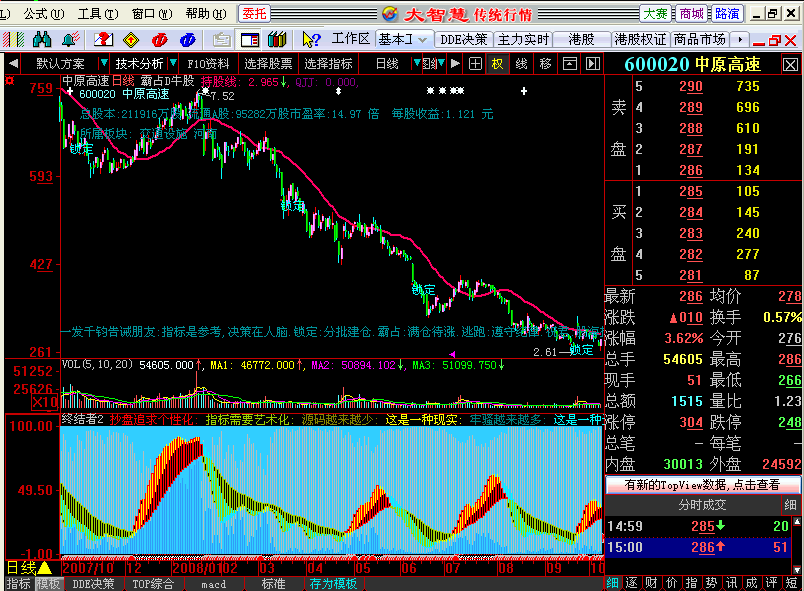Click the grid layout icon
Image resolution: width=804 pixels, height=591 pixels.
(475, 64)
